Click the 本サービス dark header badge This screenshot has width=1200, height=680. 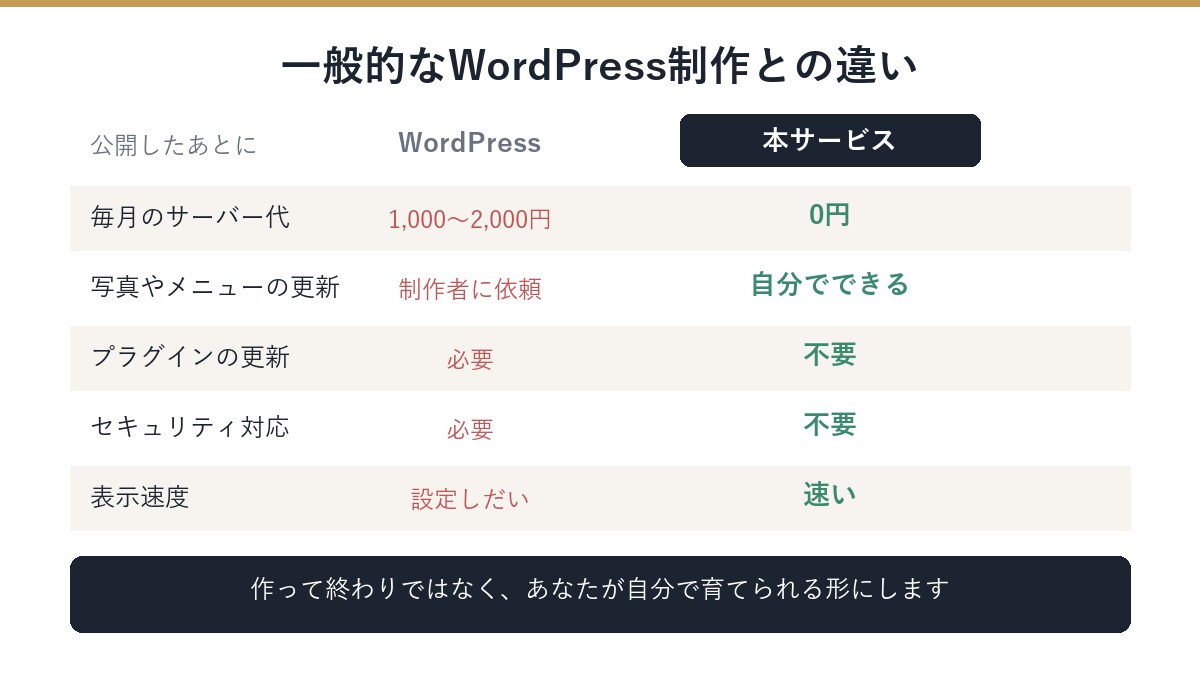click(x=830, y=140)
